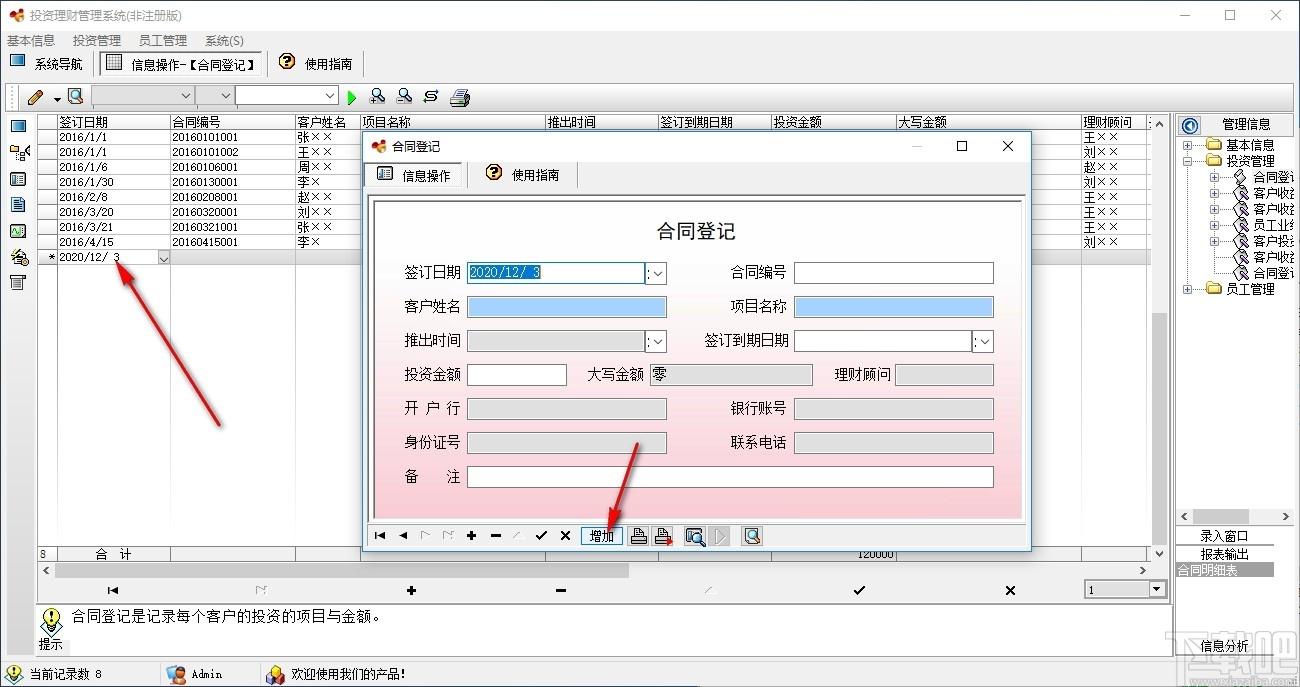Click the minus delete icon in dialog navigator
1300x687 pixels.
click(496, 536)
